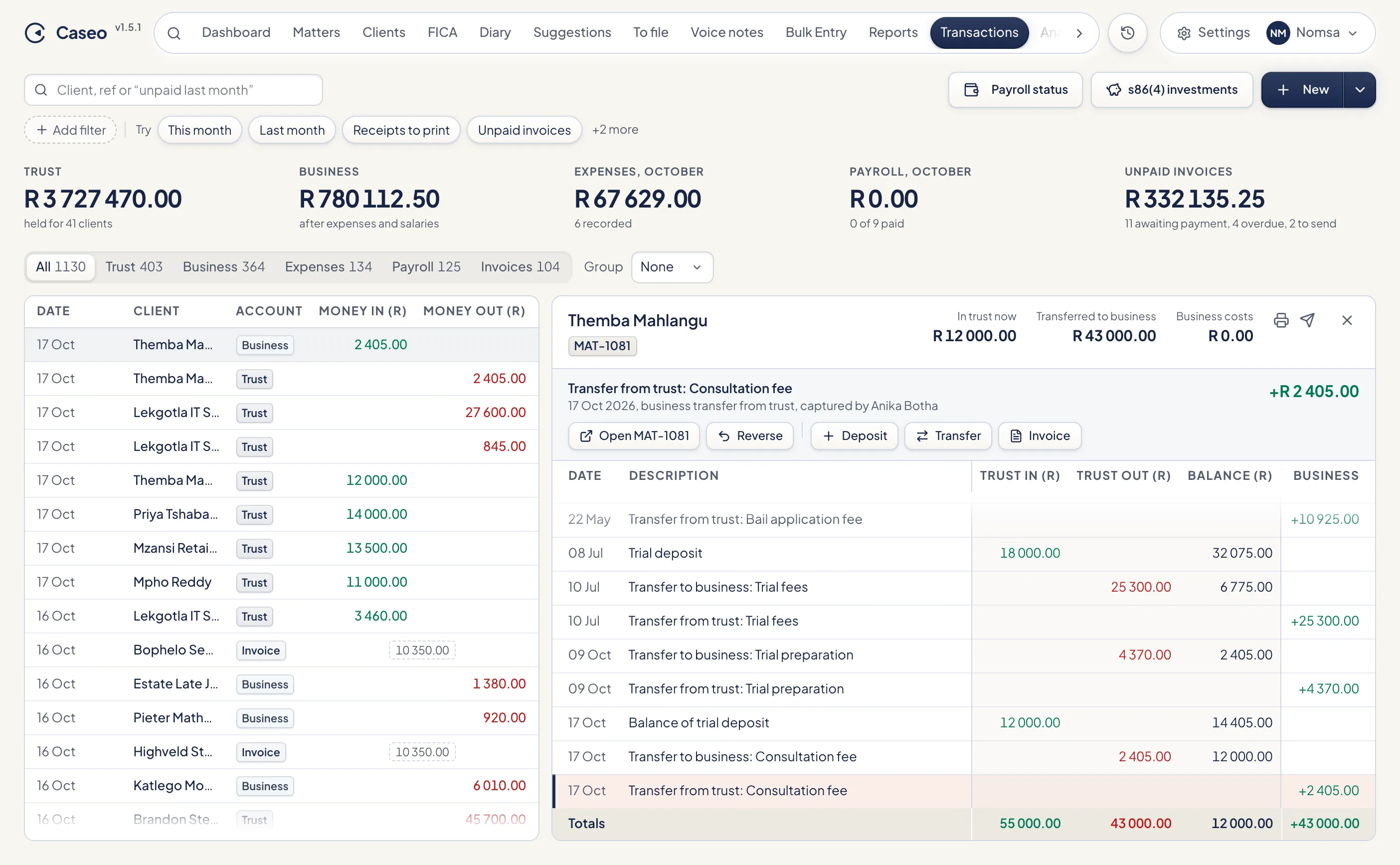Screen dimensions: 1400x865
Task: Apply the This month filter
Action: coord(199,130)
